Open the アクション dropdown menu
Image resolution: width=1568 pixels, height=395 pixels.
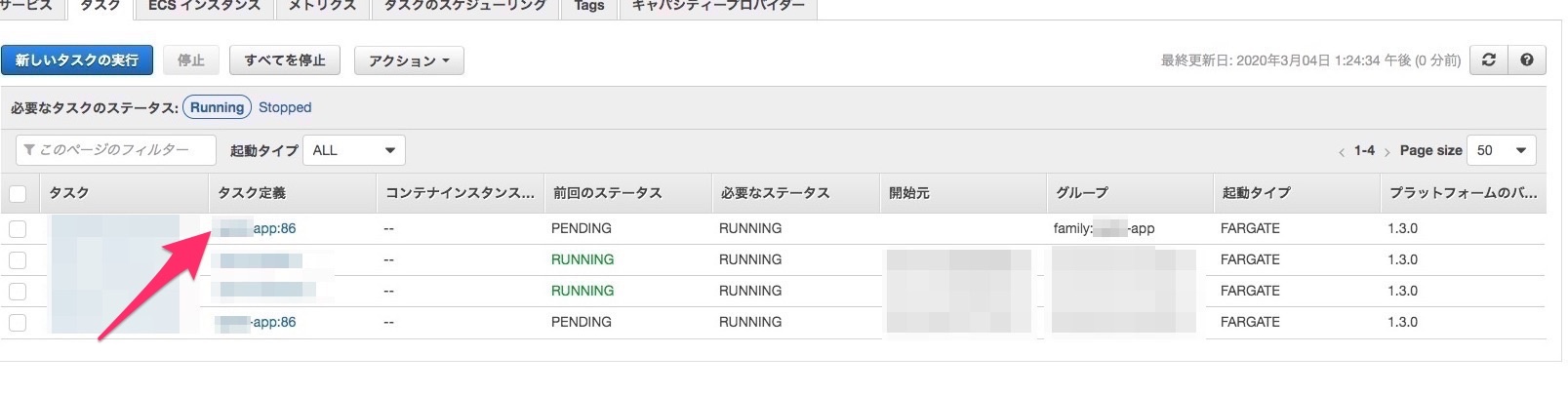pyautogui.click(x=408, y=60)
